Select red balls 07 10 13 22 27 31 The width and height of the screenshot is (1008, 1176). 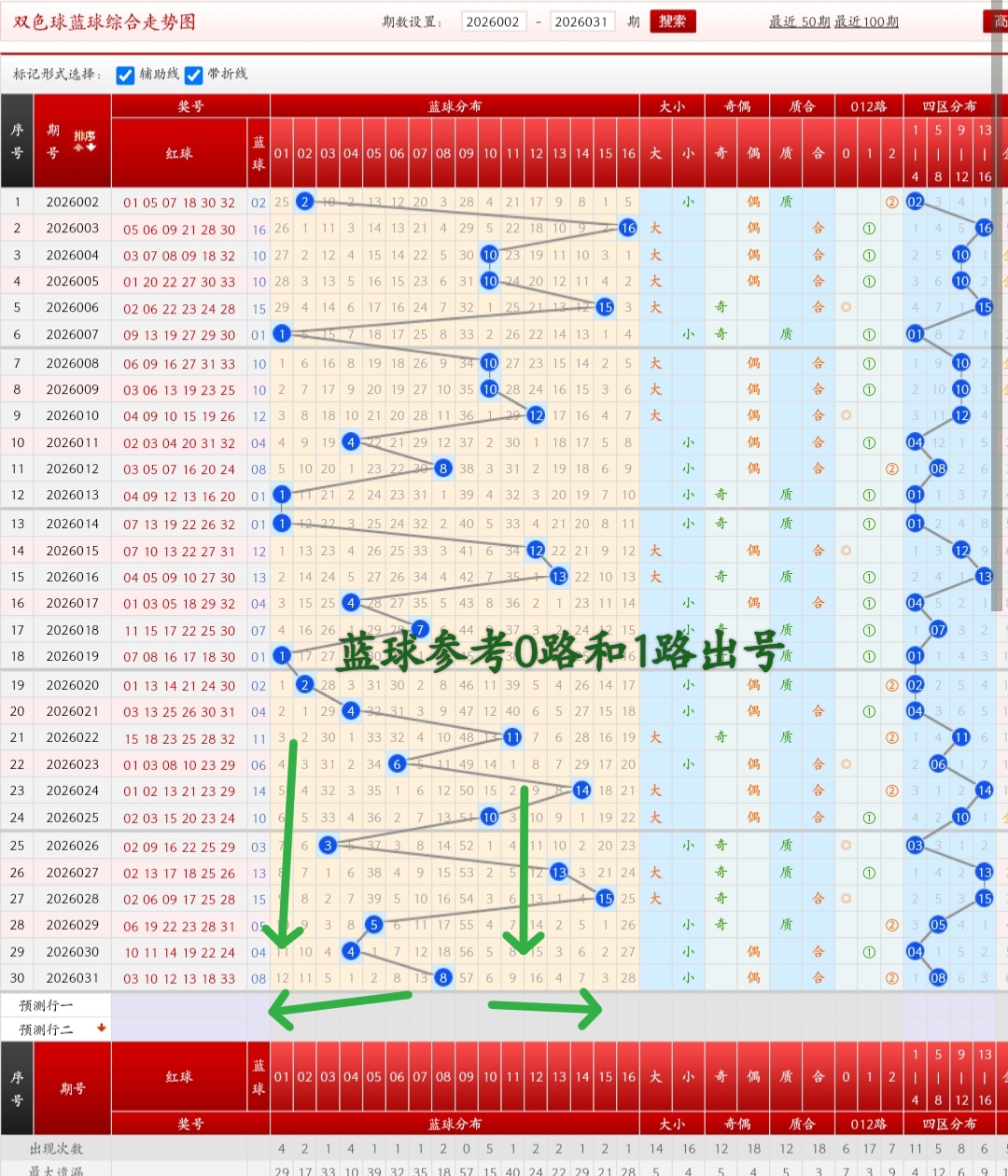[x=179, y=552]
